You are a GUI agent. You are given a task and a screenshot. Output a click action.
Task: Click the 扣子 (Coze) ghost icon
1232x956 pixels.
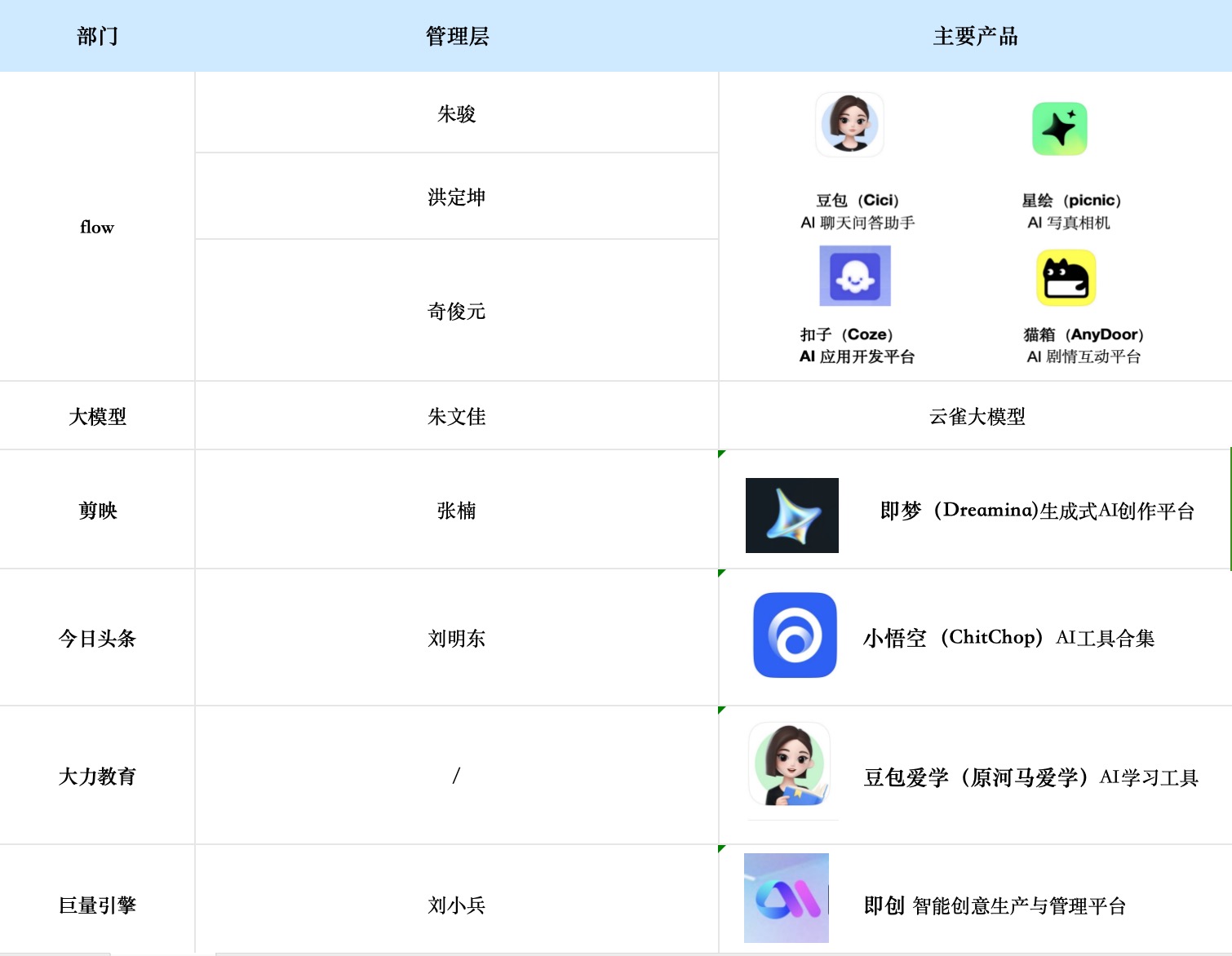pyautogui.click(x=855, y=276)
